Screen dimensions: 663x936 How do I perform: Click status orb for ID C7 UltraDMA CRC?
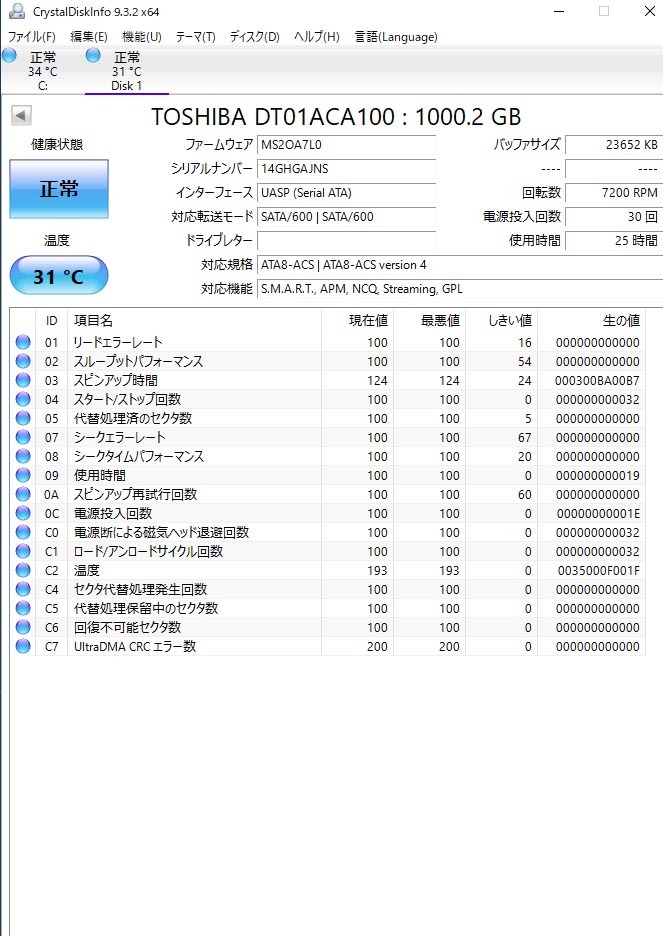click(x=23, y=646)
